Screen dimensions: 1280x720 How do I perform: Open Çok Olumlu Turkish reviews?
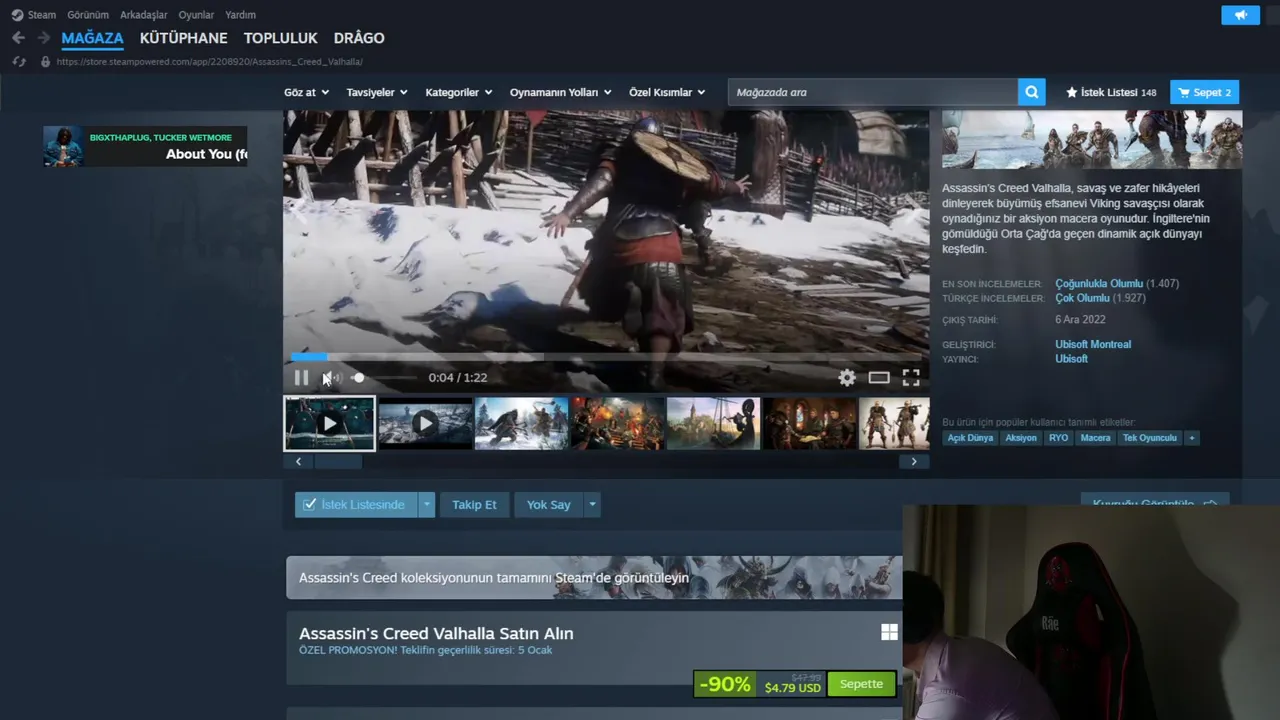click(1082, 298)
